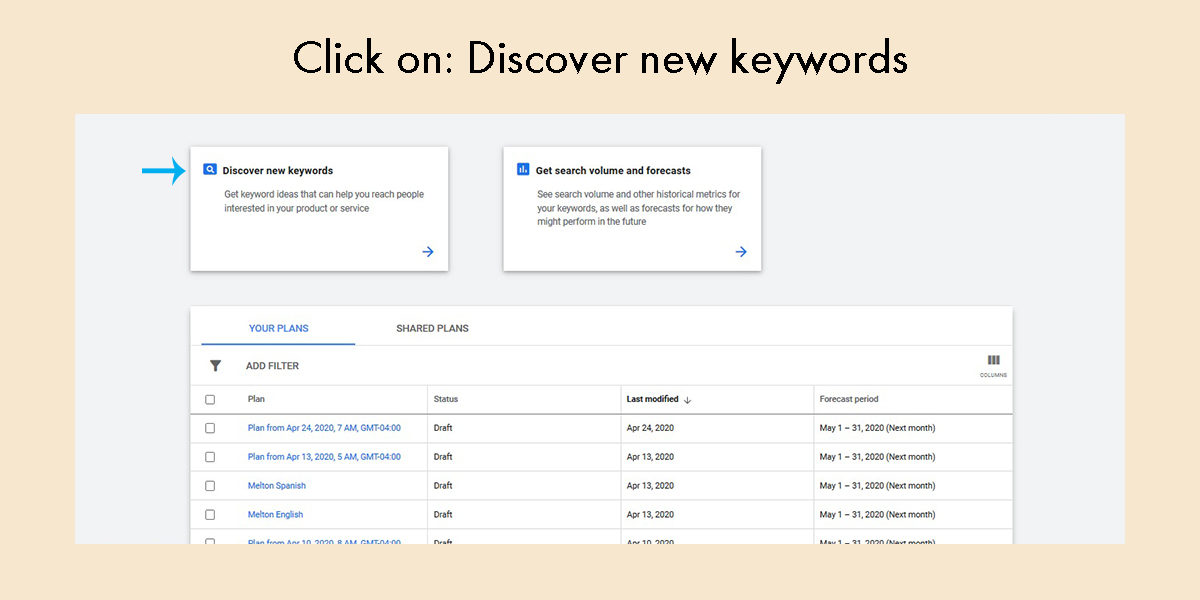Select the Melton English row checkbox
The width and height of the screenshot is (1200, 600).
210,515
